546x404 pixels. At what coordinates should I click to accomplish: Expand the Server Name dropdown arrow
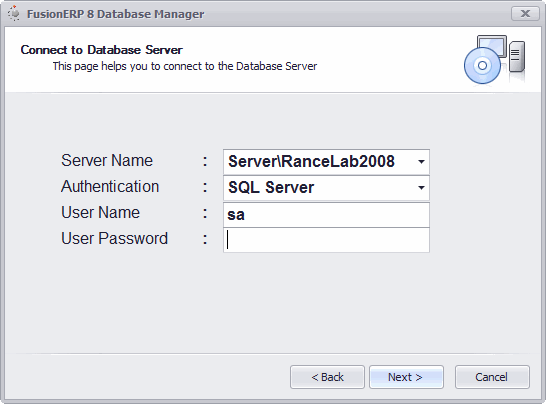click(x=421, y=162)
